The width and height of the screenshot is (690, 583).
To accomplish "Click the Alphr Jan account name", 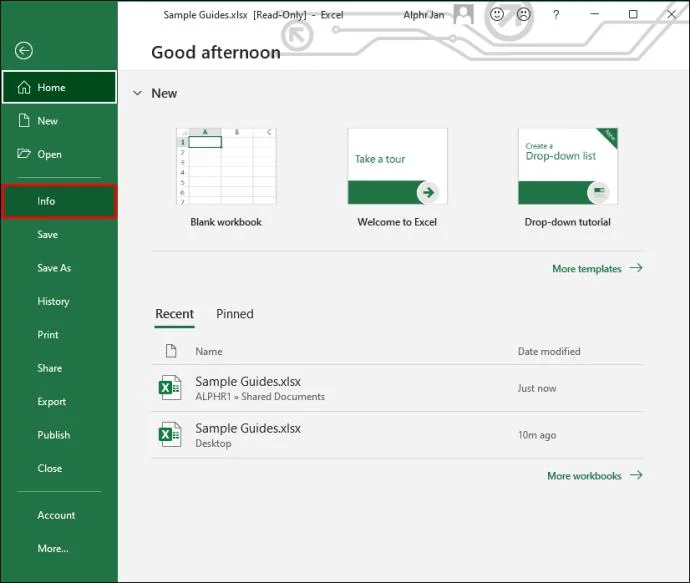I will click(x=424, y=15).
